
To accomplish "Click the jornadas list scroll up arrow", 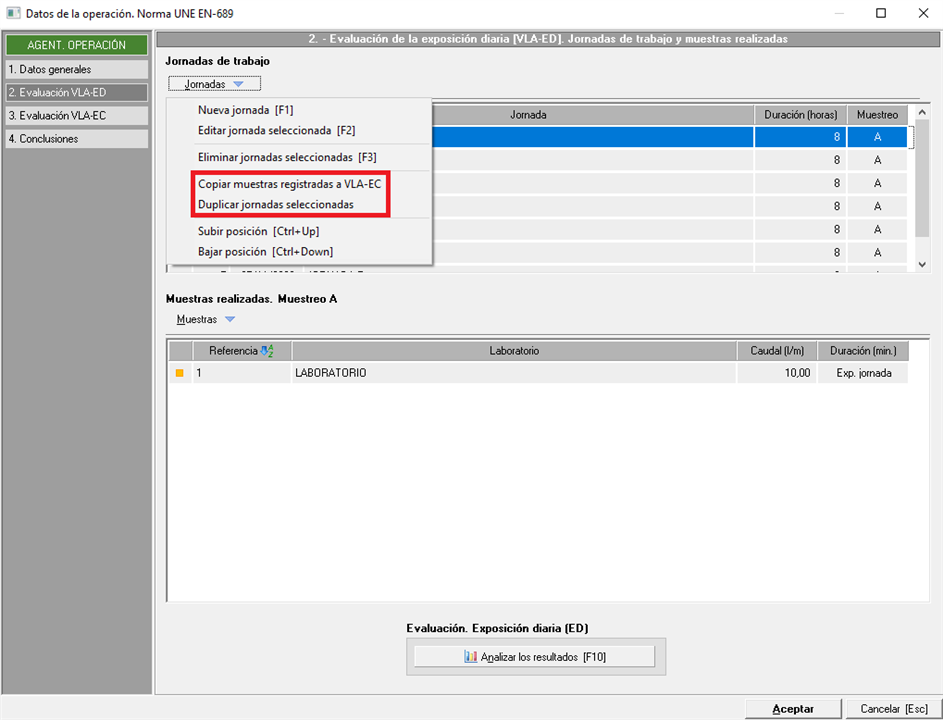I will tap(922, 112).
